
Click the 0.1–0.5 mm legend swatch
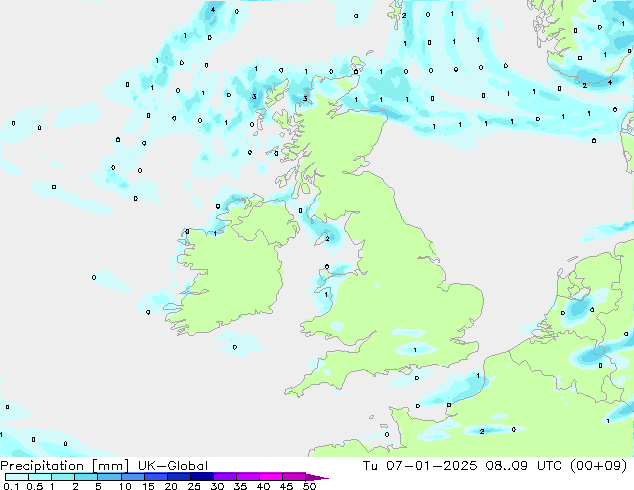(x=17, y=477)
